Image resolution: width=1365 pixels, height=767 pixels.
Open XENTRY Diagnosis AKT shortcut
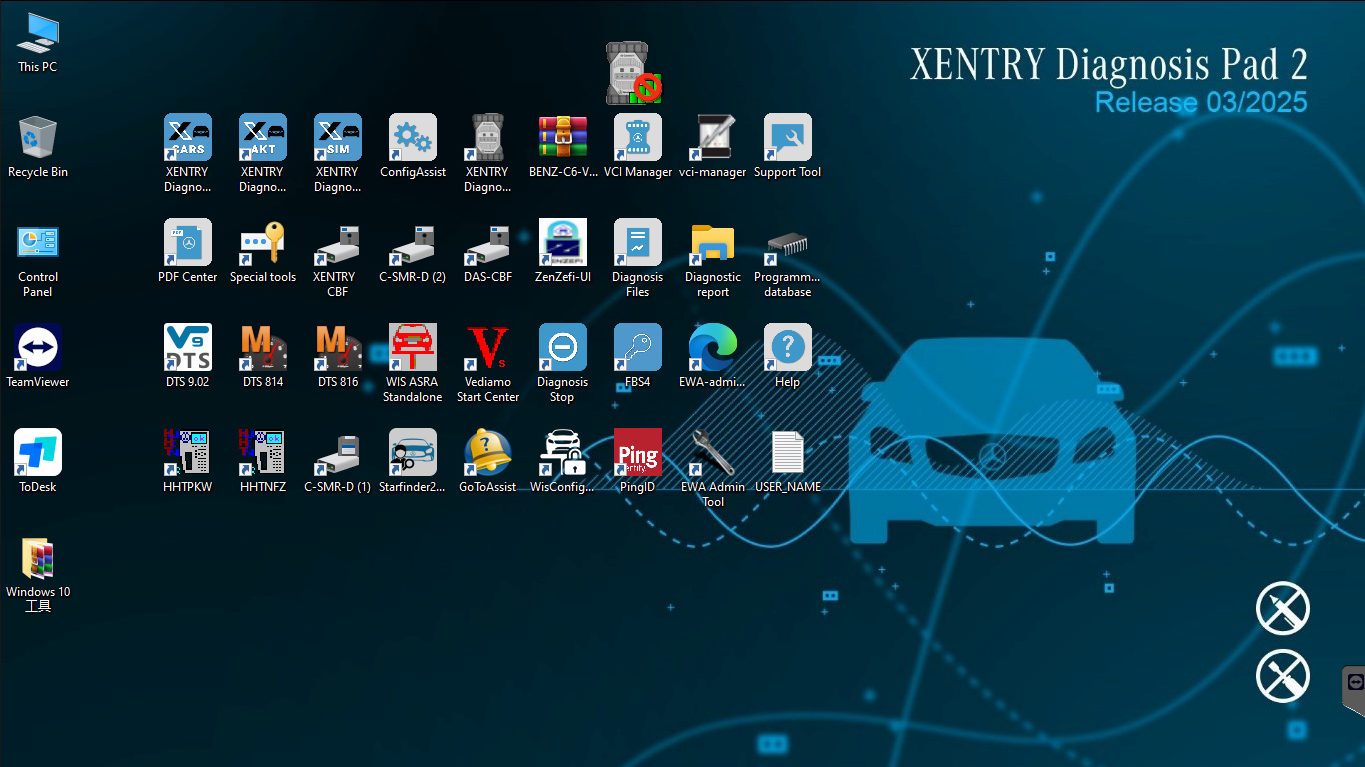(x=262, y=138)
